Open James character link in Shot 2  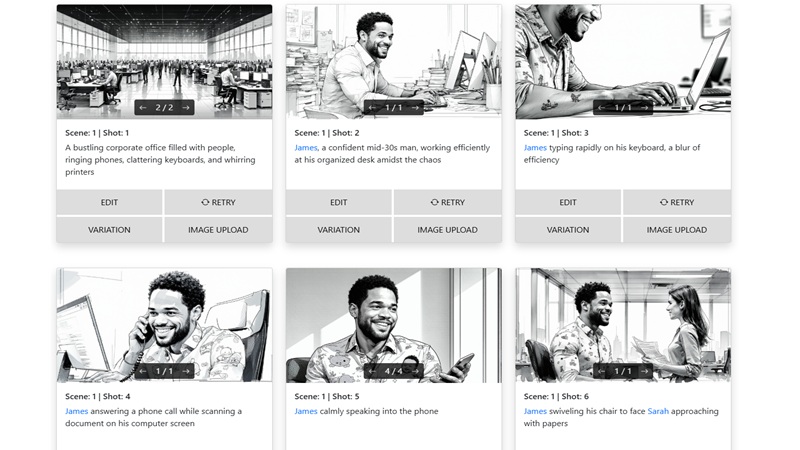pos(305,148)
